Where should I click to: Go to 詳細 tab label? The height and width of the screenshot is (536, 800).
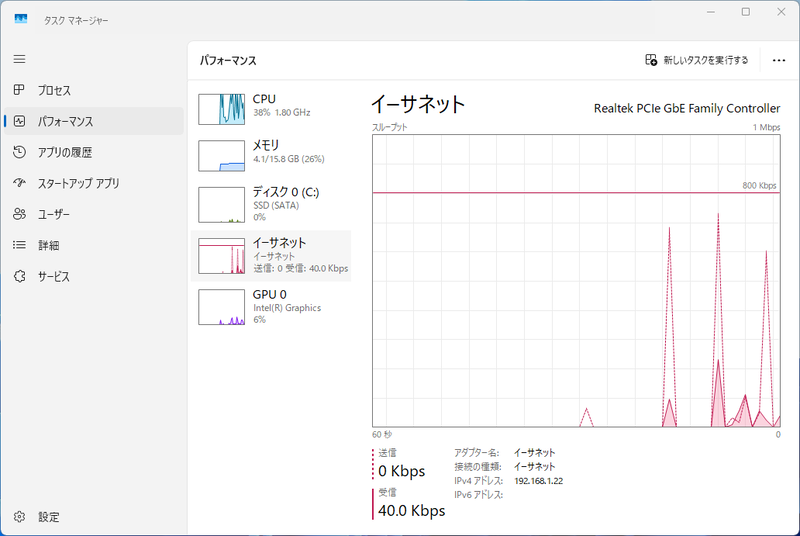tap(48, 246)
